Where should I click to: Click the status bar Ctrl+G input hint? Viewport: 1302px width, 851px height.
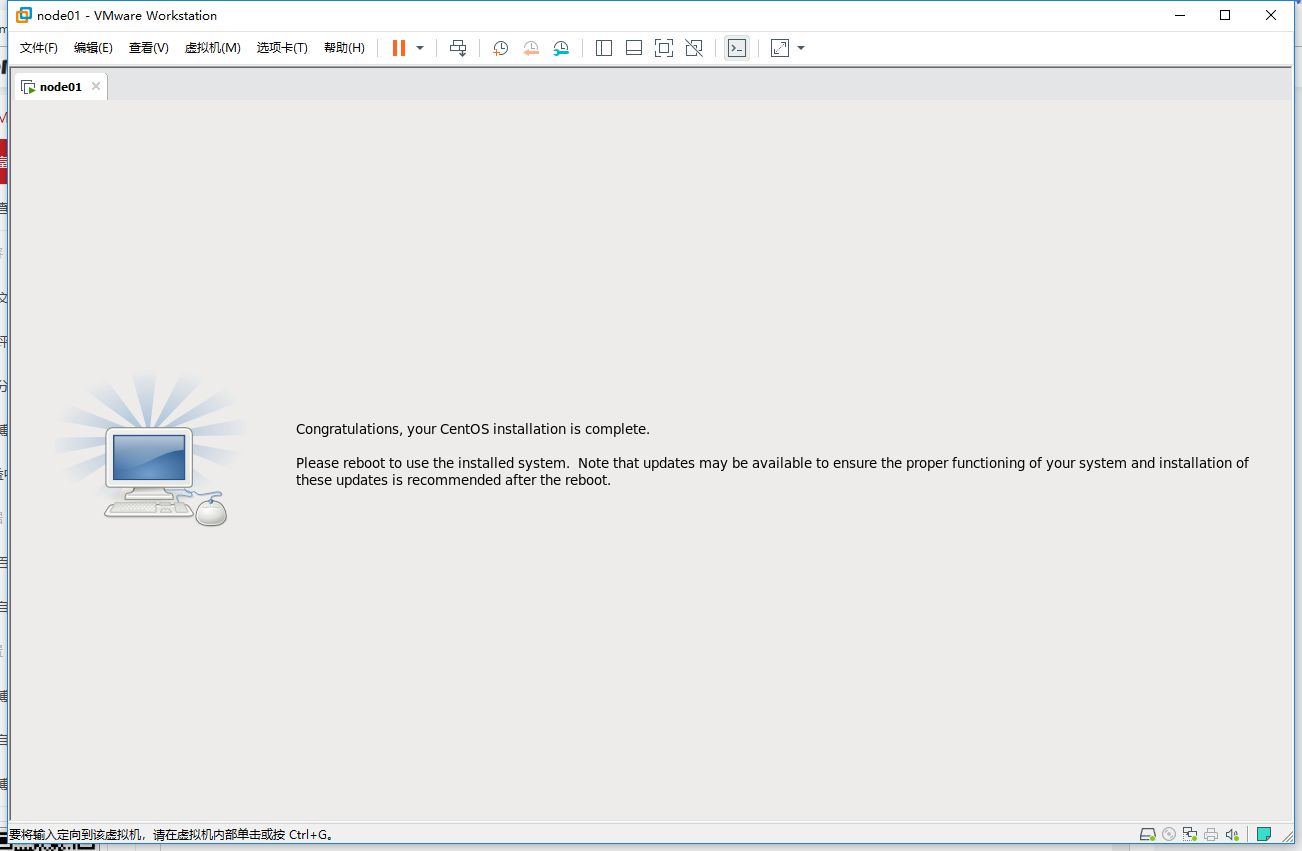171,834
